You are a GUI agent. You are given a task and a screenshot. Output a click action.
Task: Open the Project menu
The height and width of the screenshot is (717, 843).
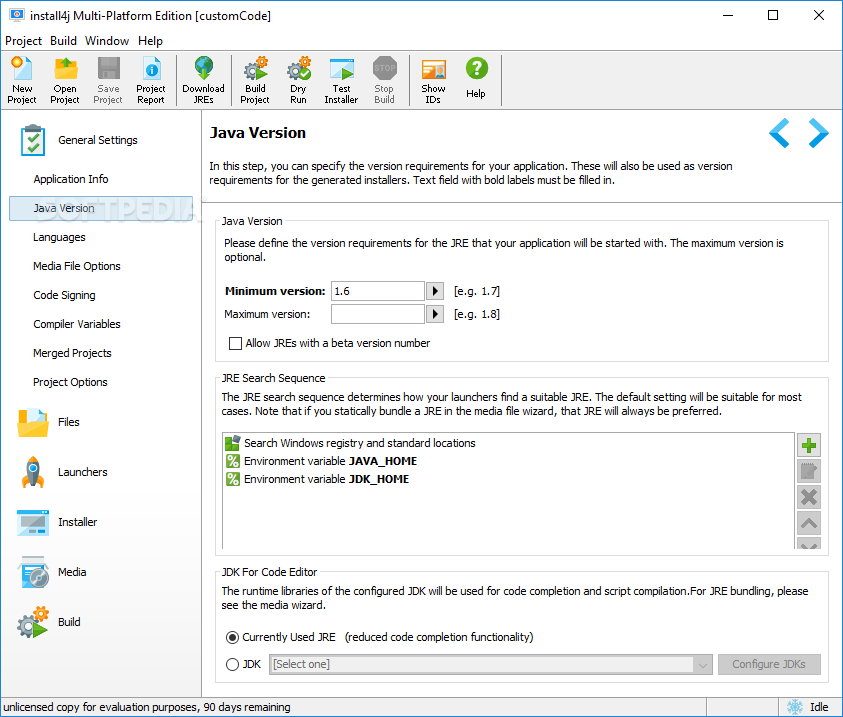click(23, 41)
